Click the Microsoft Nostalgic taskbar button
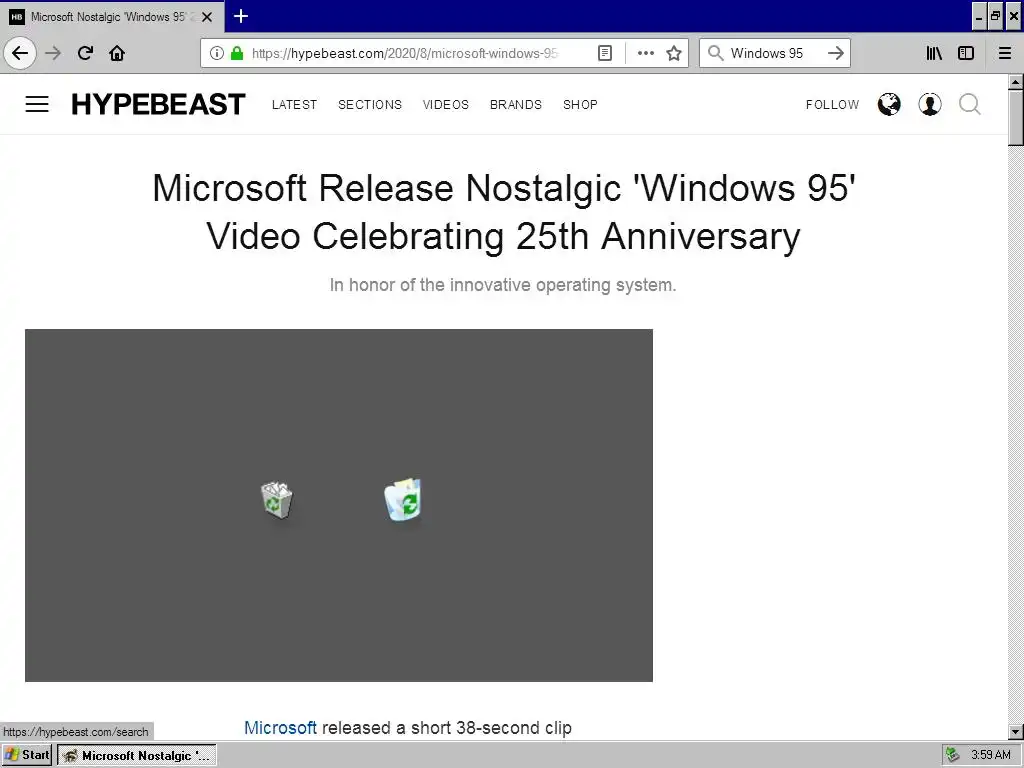The image size is (1024, 768). pyautogui.click(x=137, y=755)
